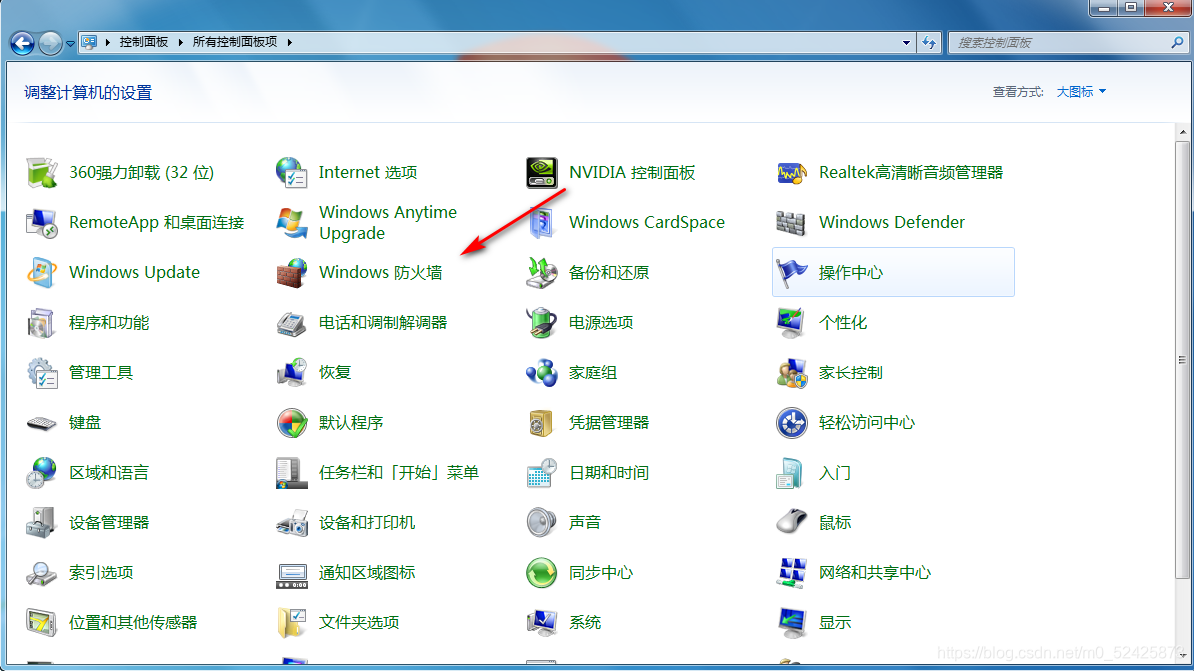The height and width of the screenshot is (671, 1194).
Task: Open 网络和共享中心 icon
Action: [x=791, y=573]
